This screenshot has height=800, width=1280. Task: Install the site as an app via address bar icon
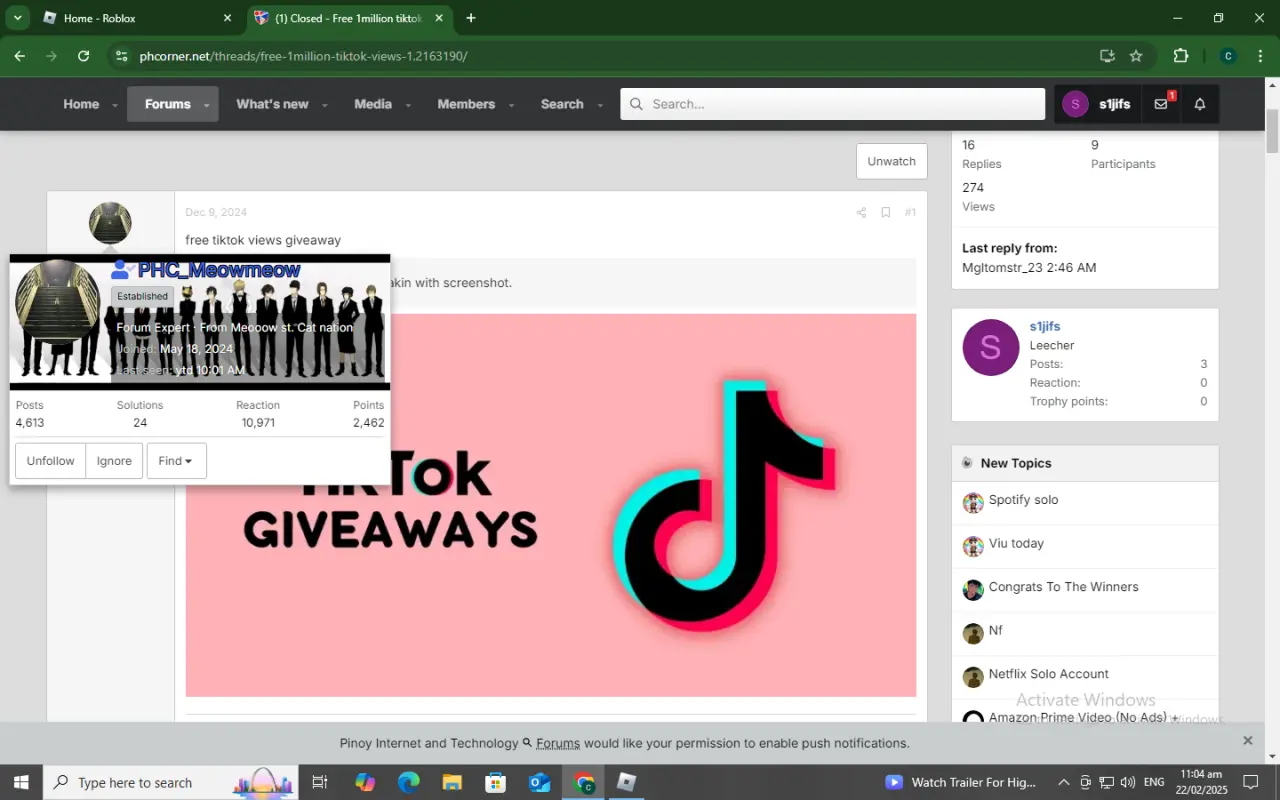coord(1107,56)
